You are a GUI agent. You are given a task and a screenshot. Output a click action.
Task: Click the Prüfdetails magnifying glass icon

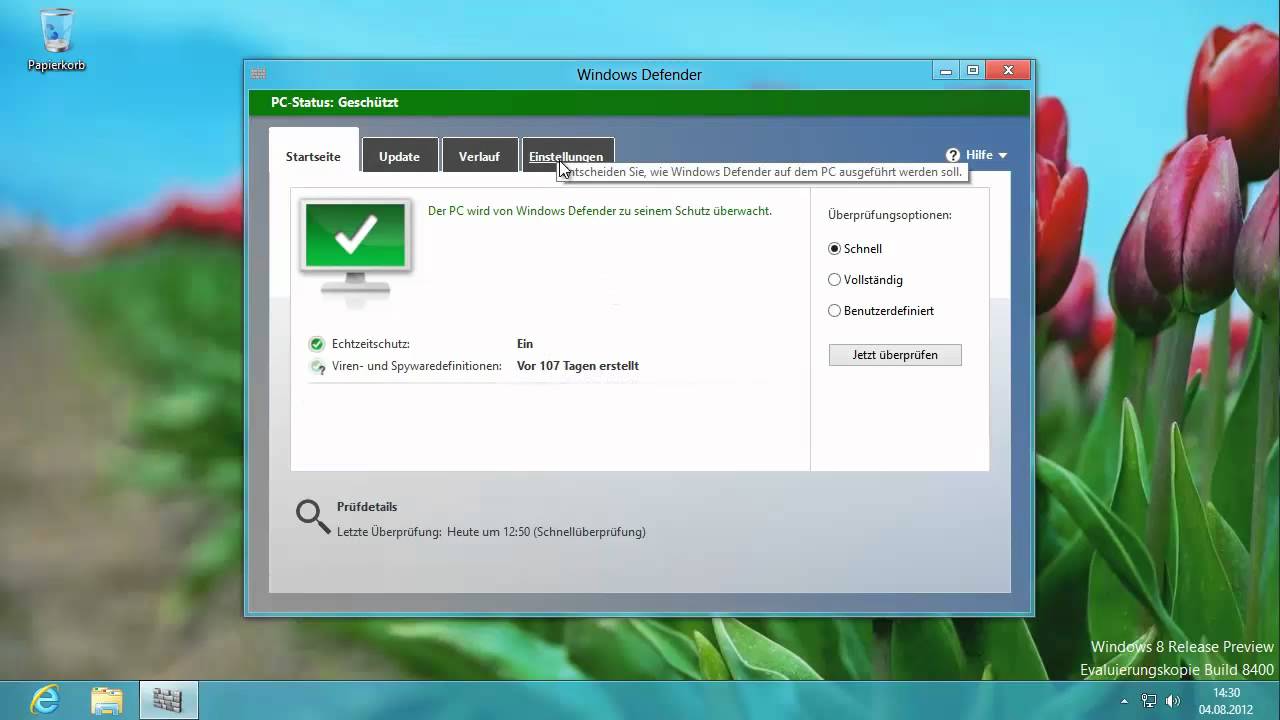313,517
